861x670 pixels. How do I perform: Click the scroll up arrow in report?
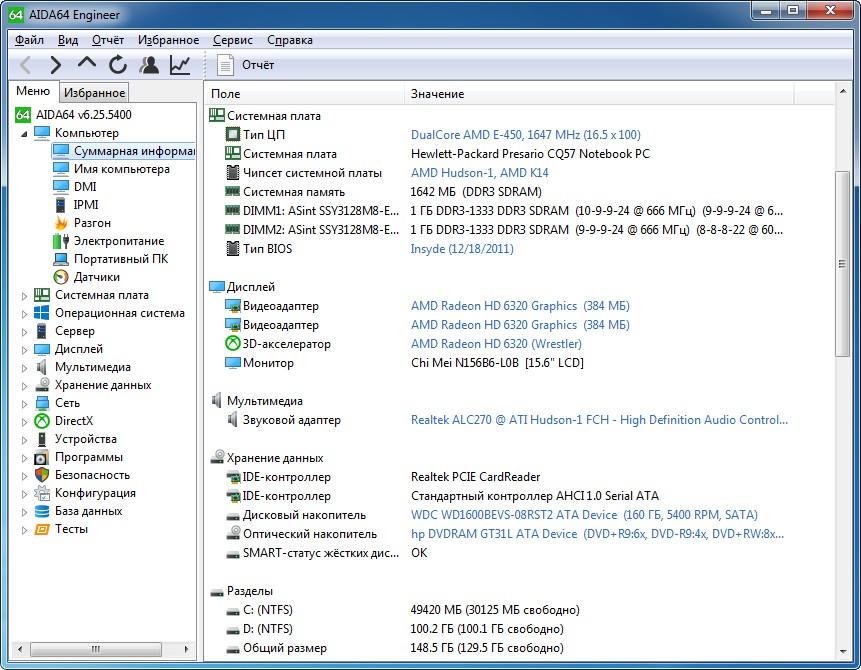(x=842, y=91)
